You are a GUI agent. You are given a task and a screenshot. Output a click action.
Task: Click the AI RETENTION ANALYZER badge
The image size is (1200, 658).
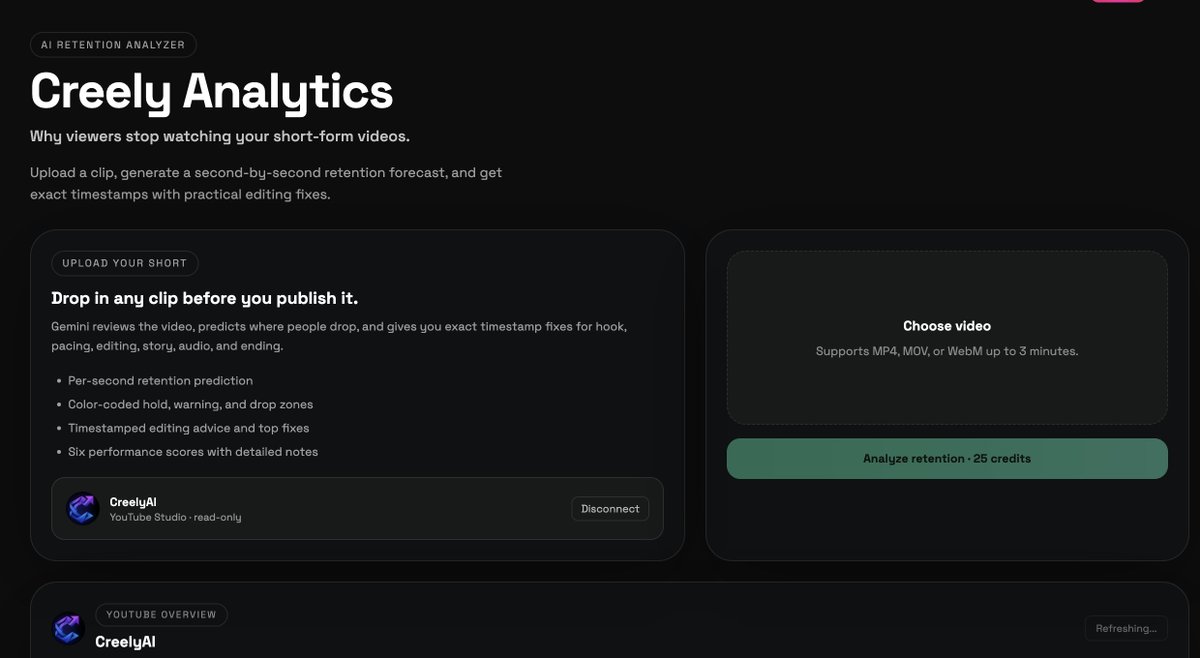click(x=114, y=45)
